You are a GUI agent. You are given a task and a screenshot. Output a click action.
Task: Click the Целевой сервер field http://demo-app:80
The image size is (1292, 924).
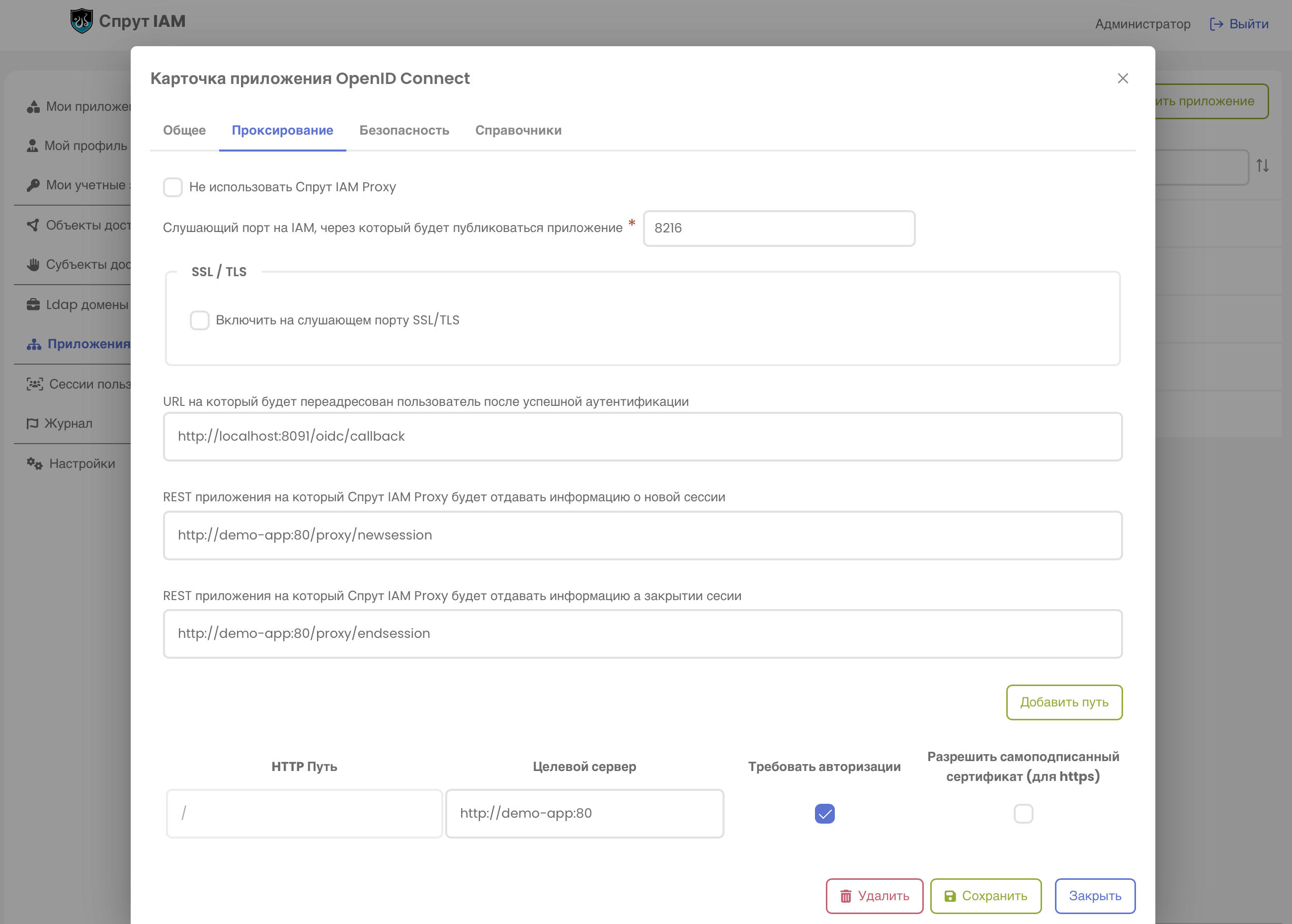pos(584,814)
